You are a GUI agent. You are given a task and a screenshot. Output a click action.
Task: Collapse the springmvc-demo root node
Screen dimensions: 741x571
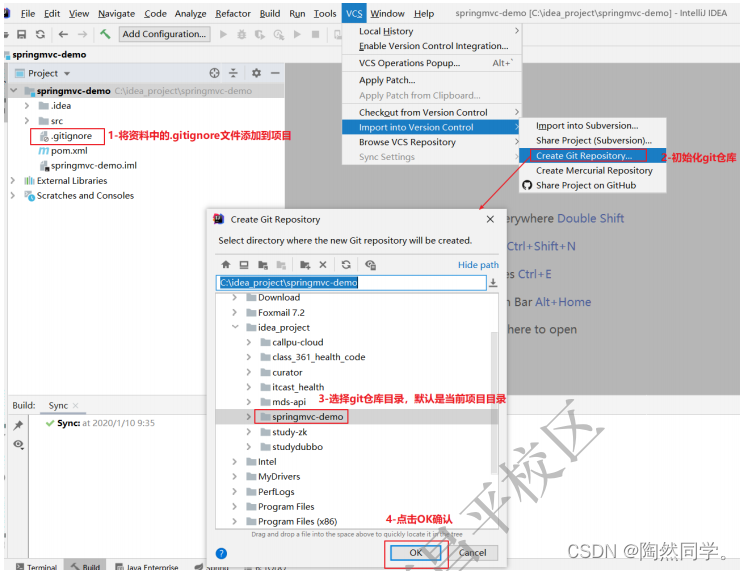coord(14,90)
